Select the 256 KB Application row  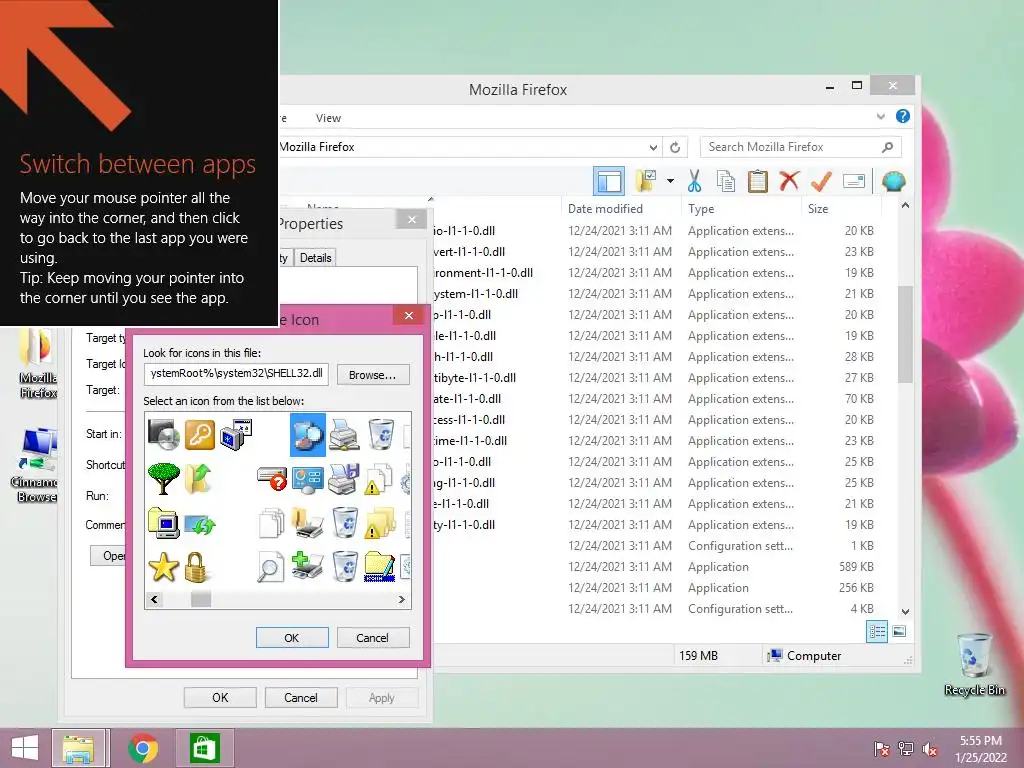coord(656,588)
